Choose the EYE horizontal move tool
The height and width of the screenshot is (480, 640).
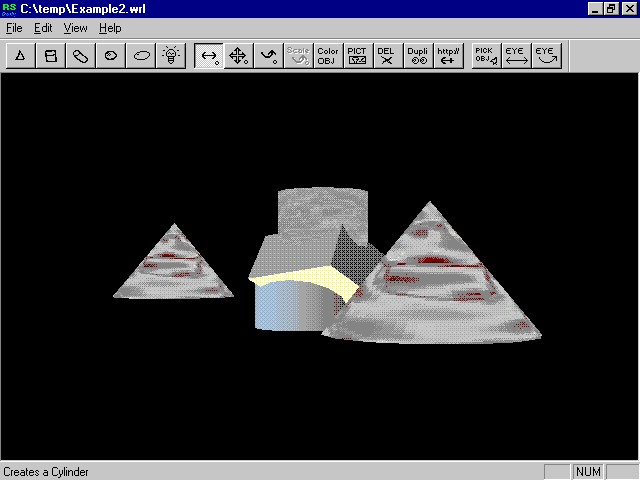point(516,56)
